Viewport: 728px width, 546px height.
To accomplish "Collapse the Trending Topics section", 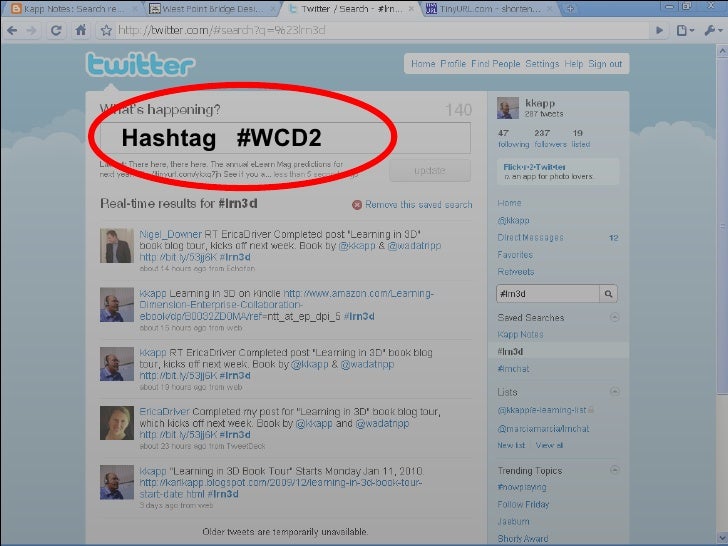I will pyautogui.click(x=614, y=470).
